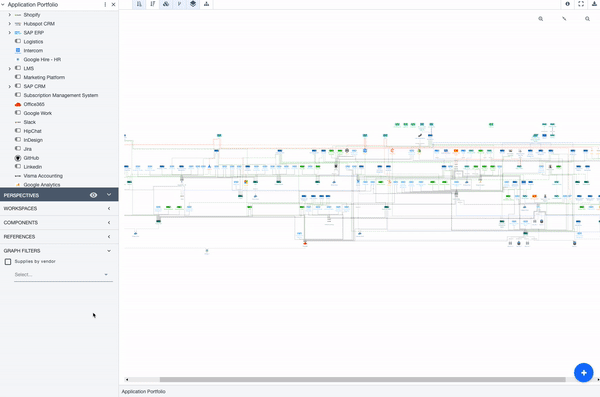600x397 pixels.
Task: Select Visma Accounting in the application list
Action: 43,176
